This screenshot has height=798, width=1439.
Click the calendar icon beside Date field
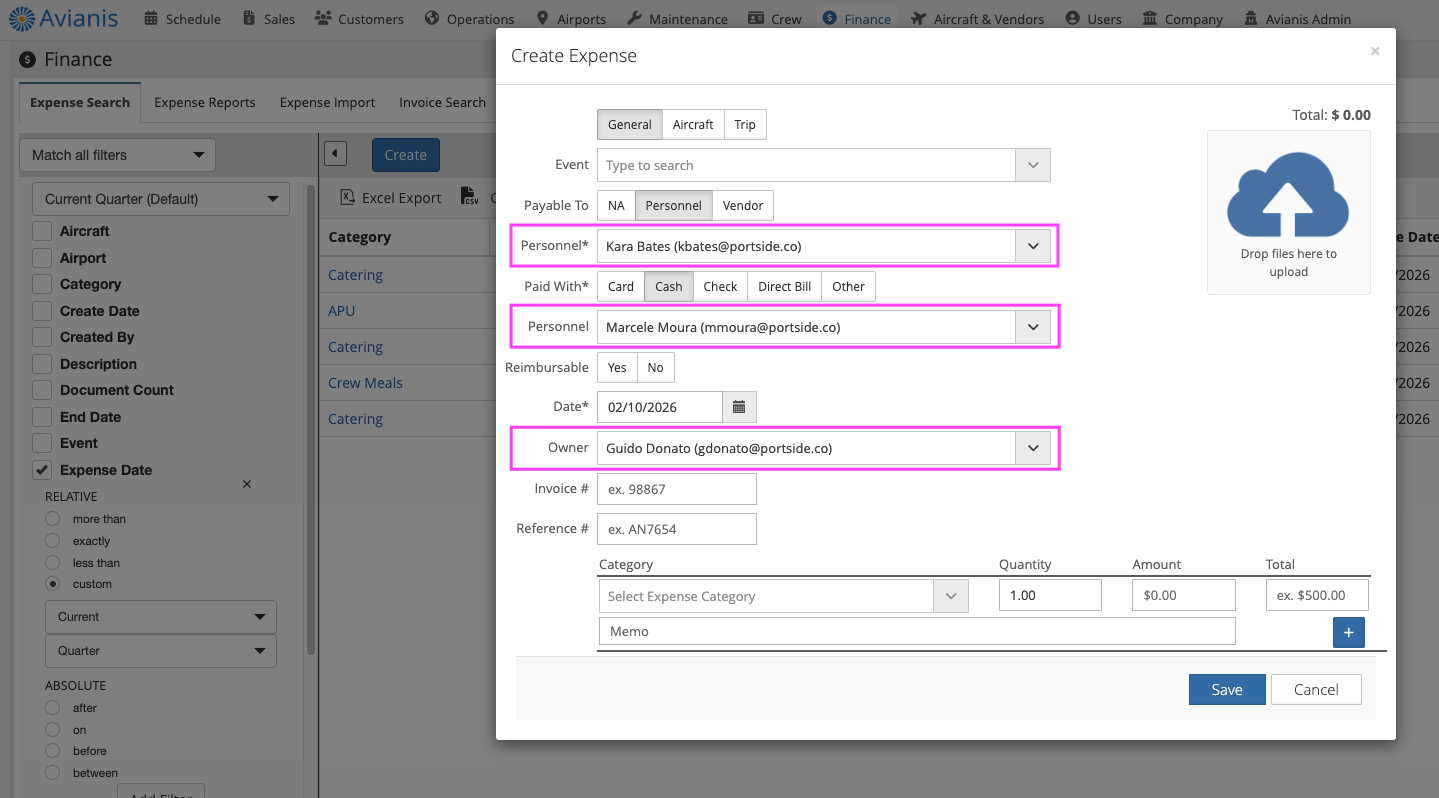coord(739,407)
